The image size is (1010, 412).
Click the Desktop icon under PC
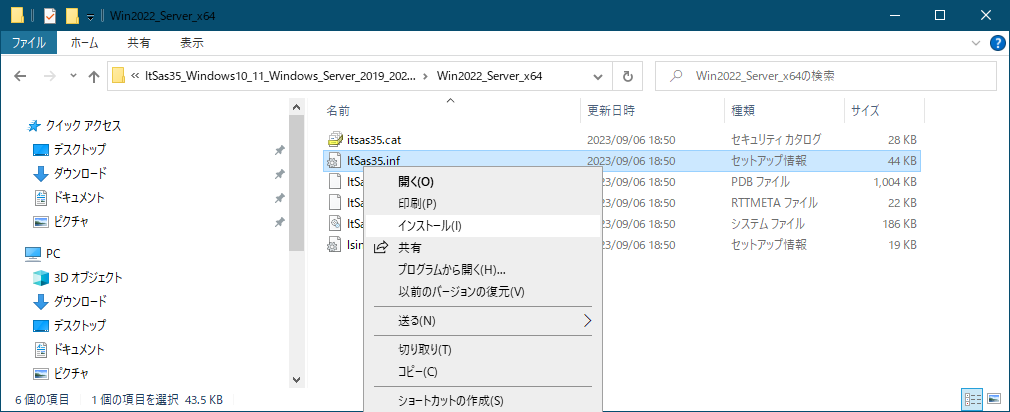(x=41, y=325)
